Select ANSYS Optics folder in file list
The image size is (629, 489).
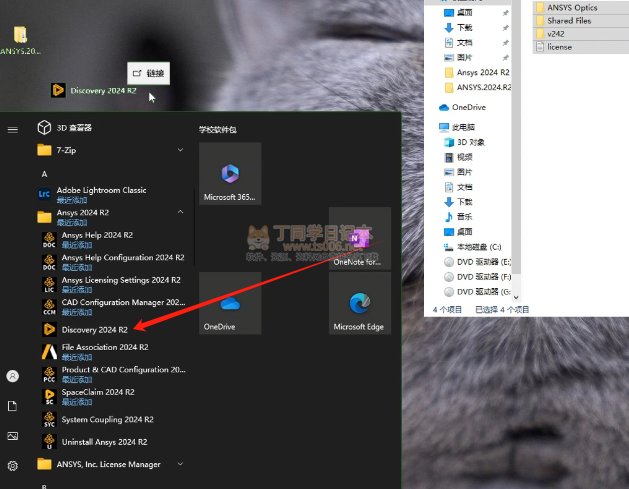coord(580,8)
